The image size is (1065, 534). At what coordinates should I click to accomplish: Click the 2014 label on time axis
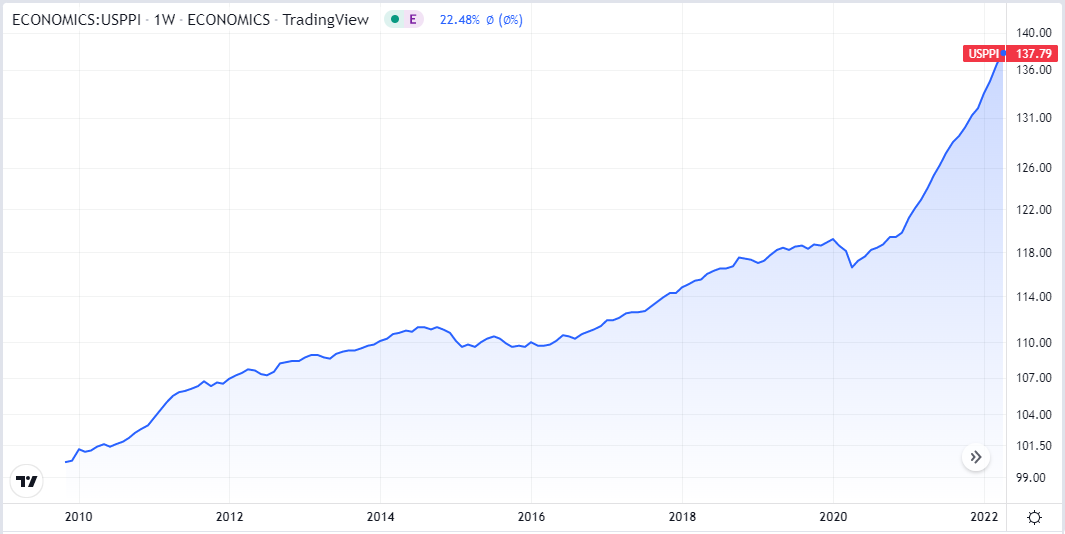(380, 517)
